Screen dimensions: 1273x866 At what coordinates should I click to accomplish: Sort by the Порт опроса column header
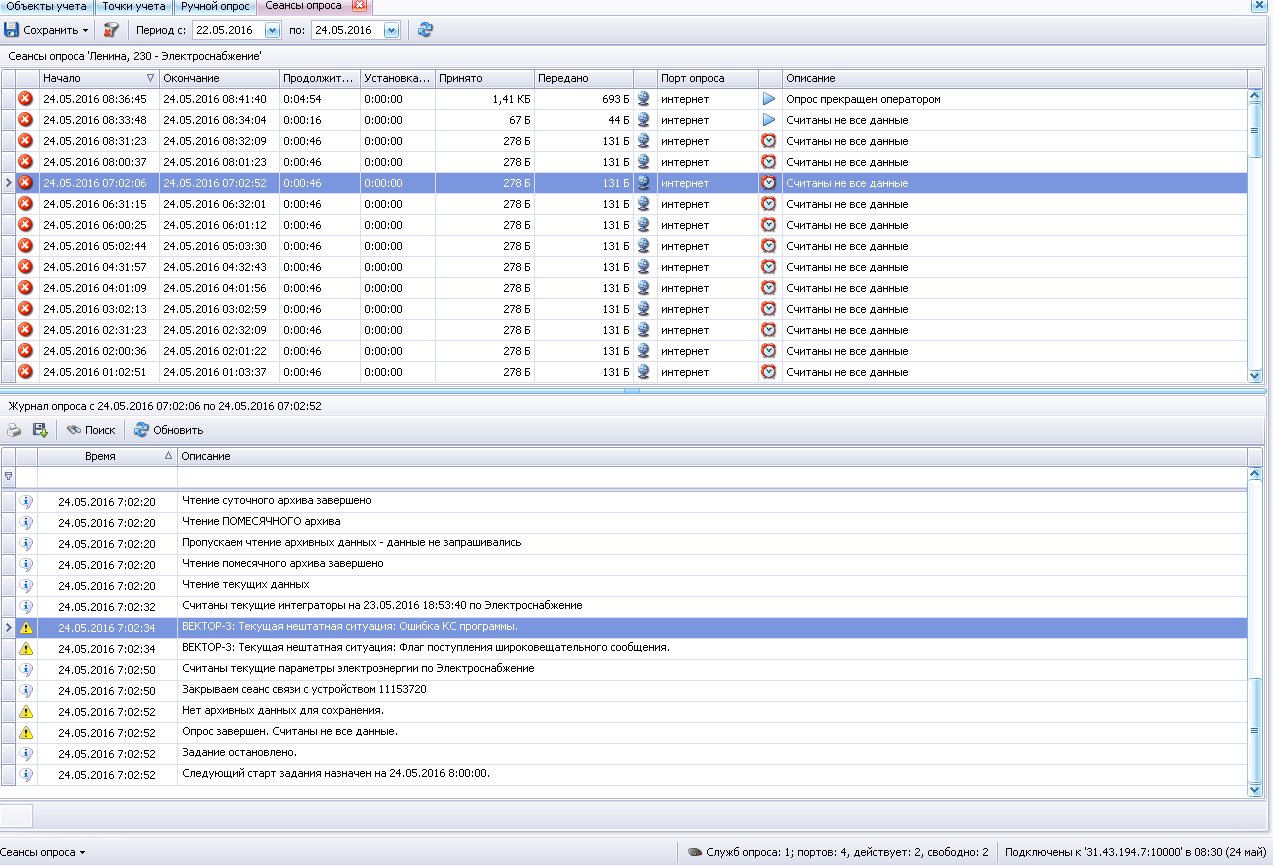click(x=707, y=78)
